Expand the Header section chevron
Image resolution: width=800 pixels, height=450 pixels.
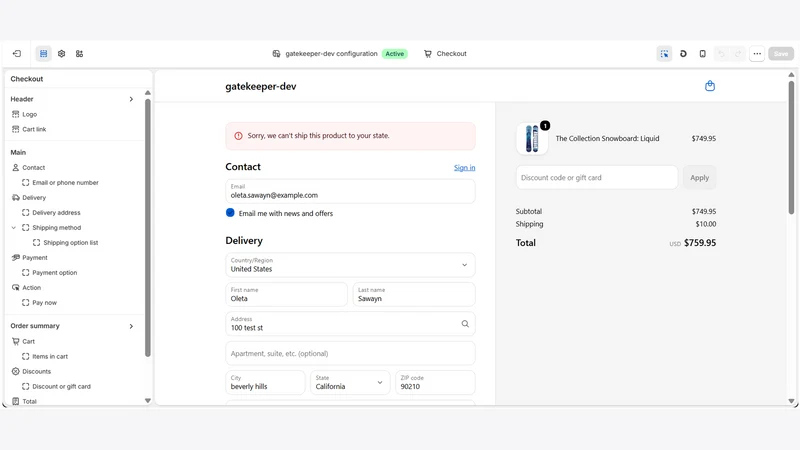coord(131,99)
